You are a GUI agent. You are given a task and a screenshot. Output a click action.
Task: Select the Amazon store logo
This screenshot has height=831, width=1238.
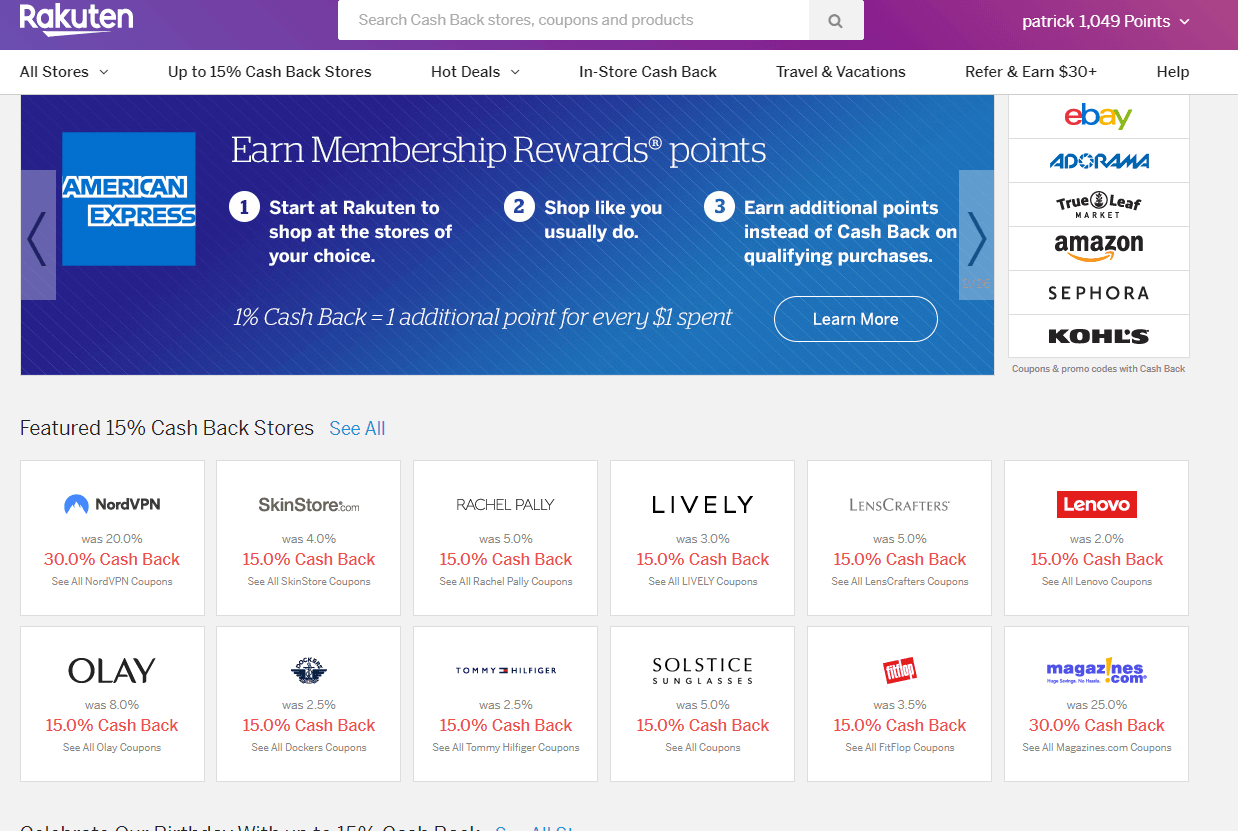(x=1098, y=247)
